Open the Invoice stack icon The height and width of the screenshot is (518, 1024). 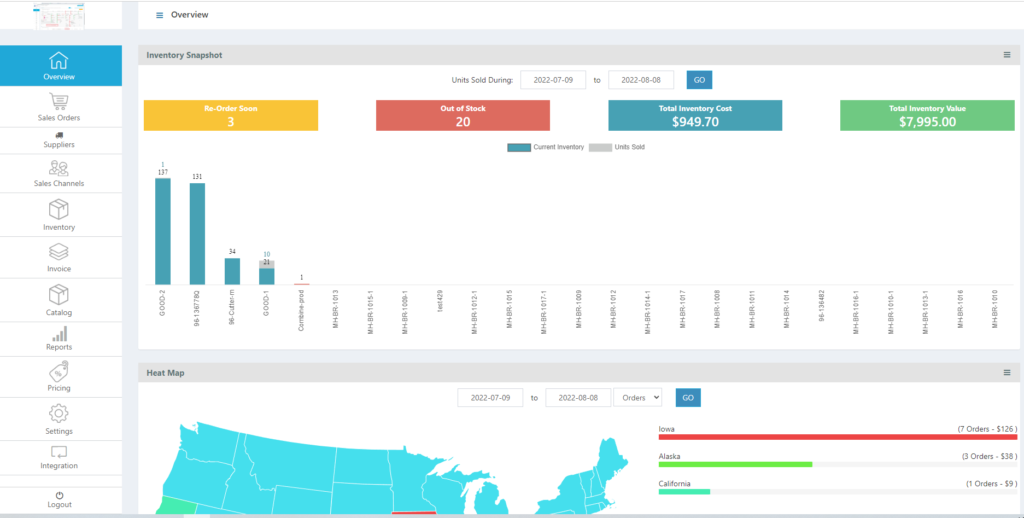pyautogui.click(x=59, y=252)
